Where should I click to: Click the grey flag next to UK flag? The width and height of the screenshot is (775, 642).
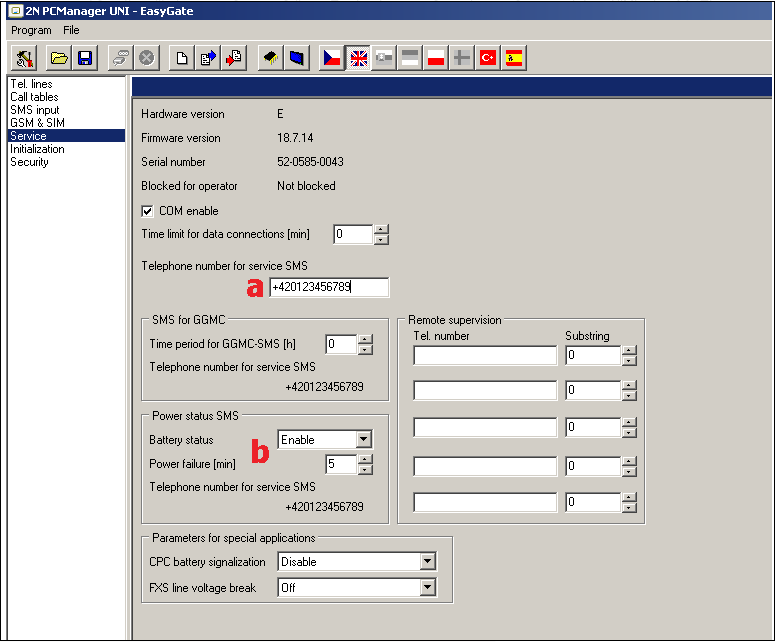pos(384,58)
